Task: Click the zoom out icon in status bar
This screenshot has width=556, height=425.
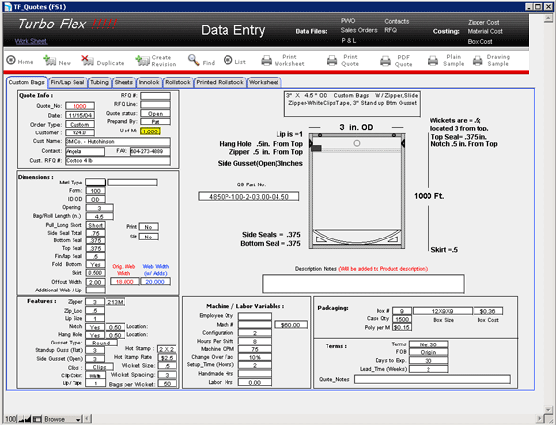Action: (x=21, y=419)
